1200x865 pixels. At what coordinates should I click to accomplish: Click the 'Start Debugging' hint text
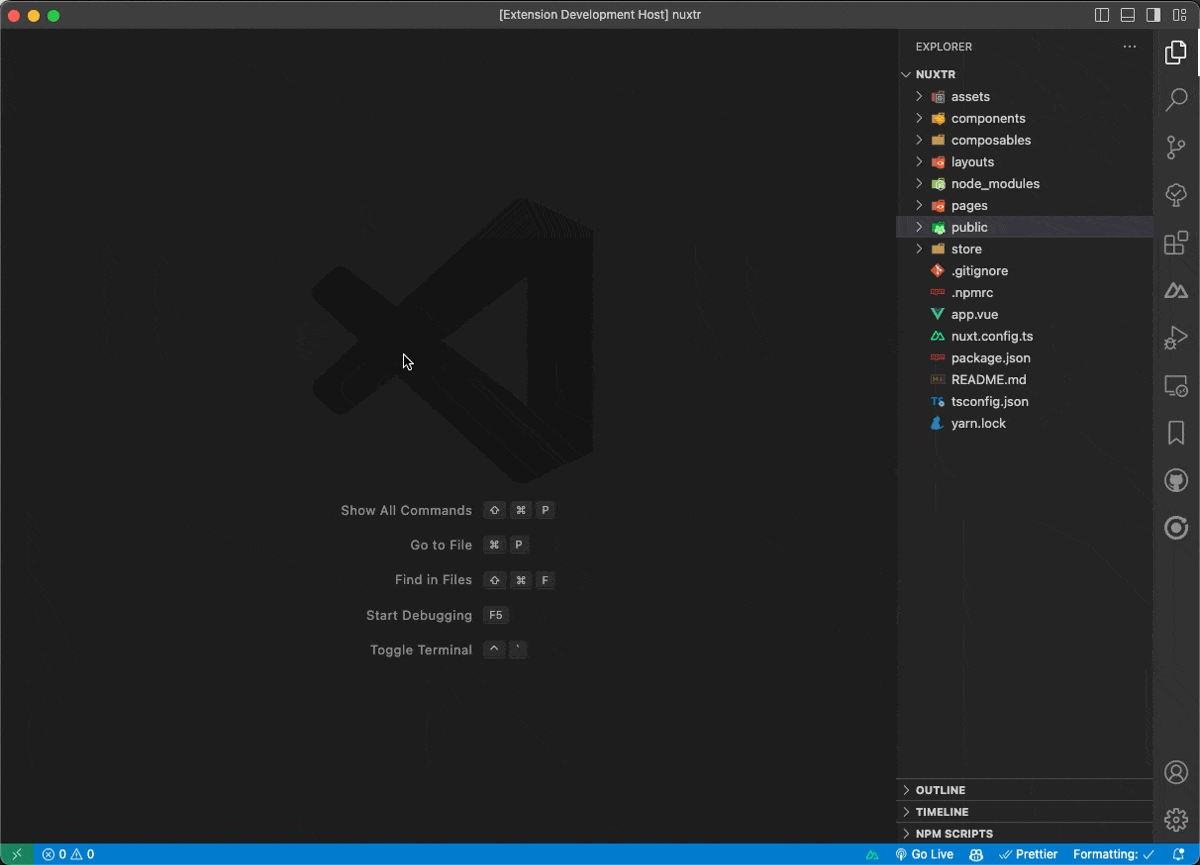419,615
